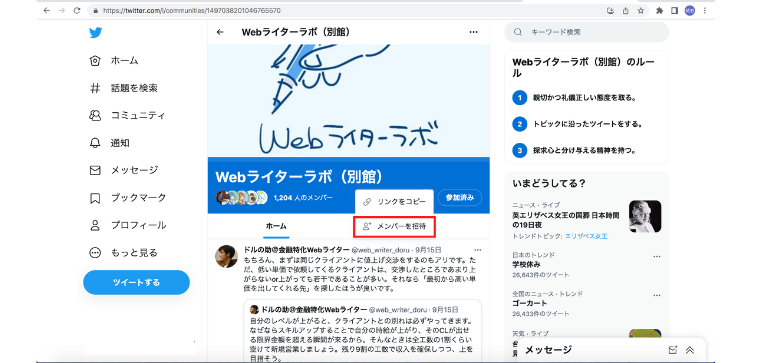Select リンクをコピー option
The height and width of the screenshot is (363, 768).
click(394, 202)
